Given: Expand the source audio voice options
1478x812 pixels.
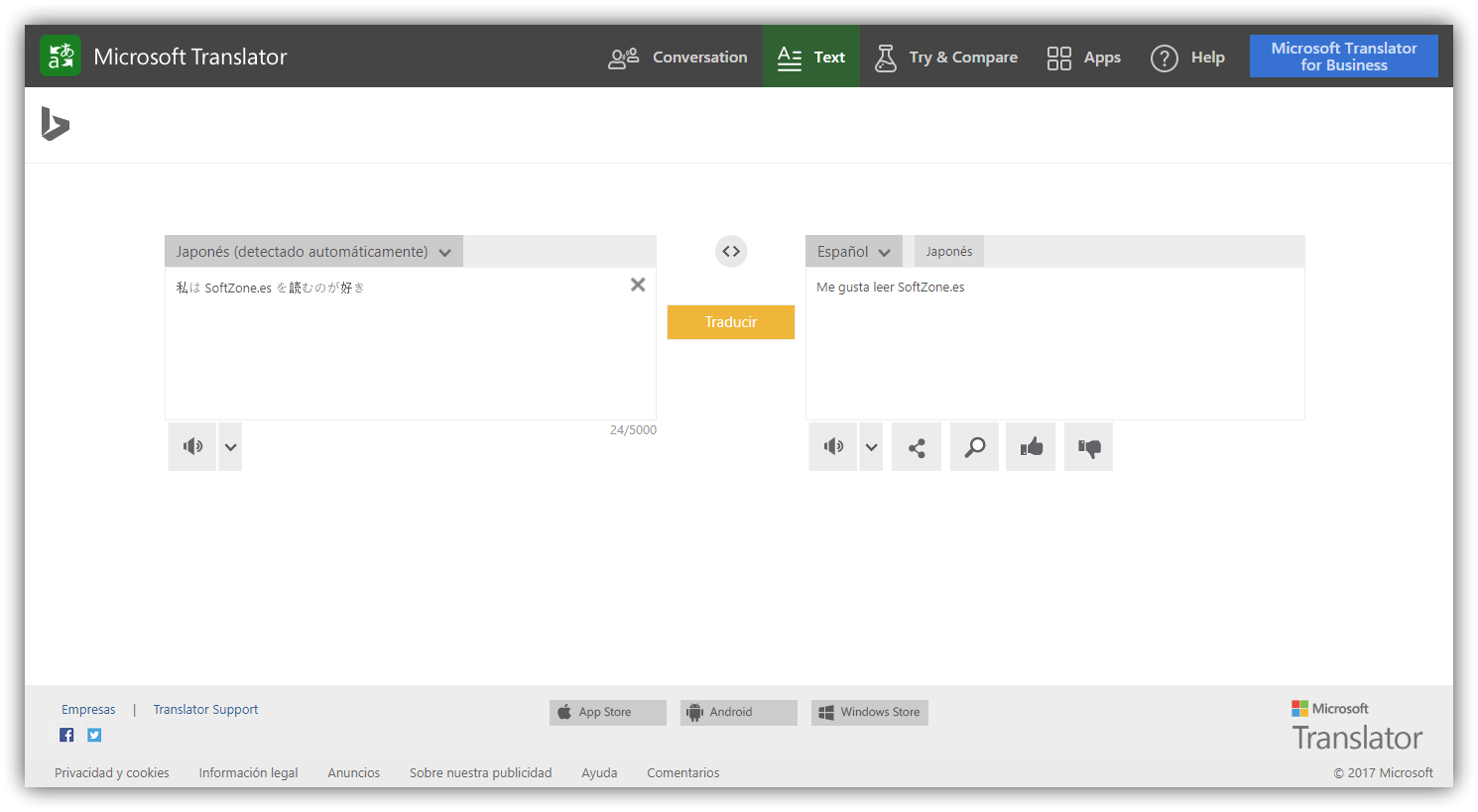Looking at the screenshot, I should 230,447.
